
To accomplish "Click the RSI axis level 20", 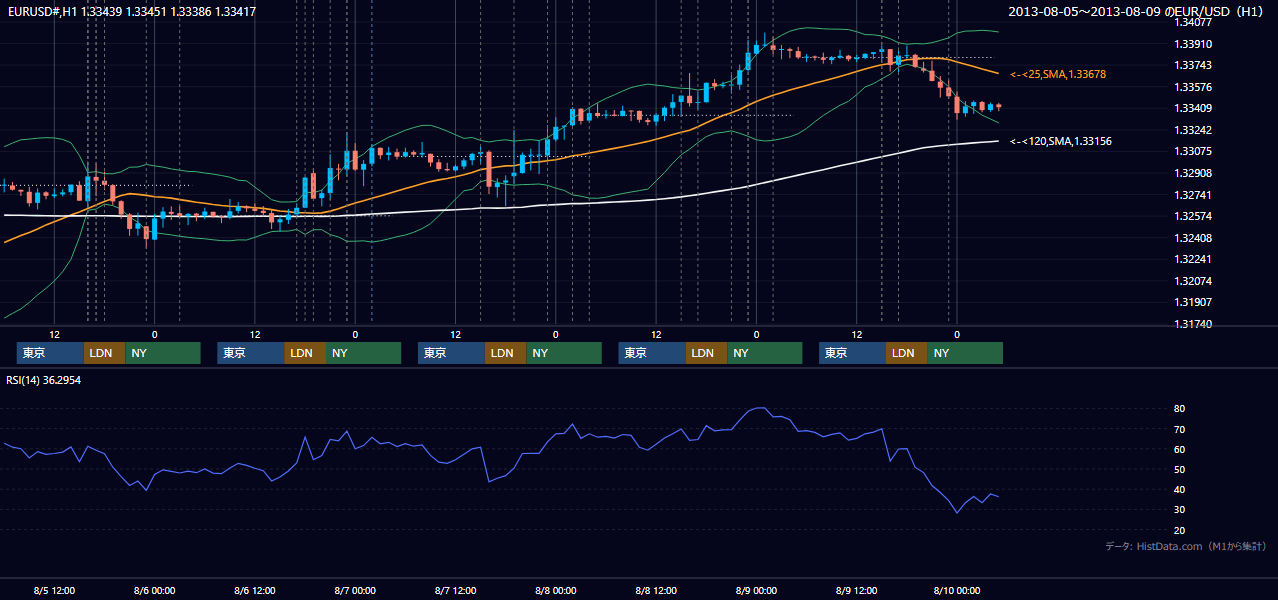I will [x=1179, y=530].
